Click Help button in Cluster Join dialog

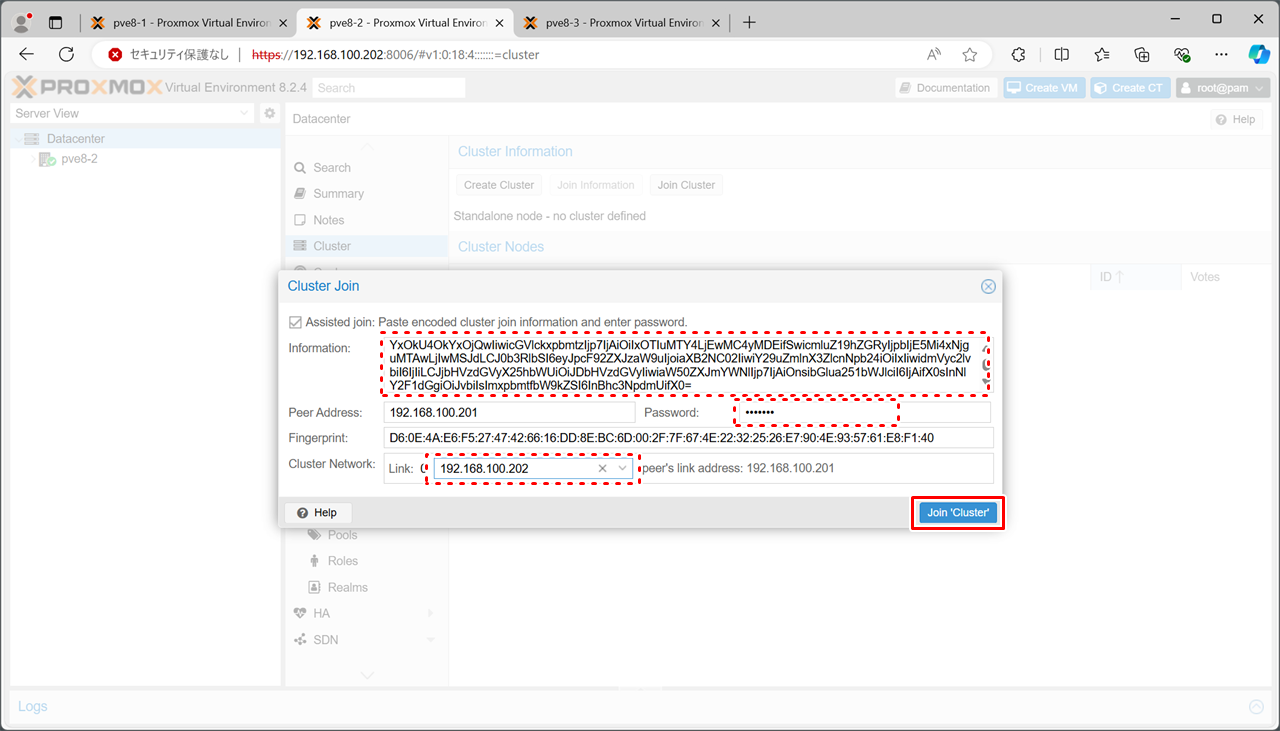click(317, 513)
